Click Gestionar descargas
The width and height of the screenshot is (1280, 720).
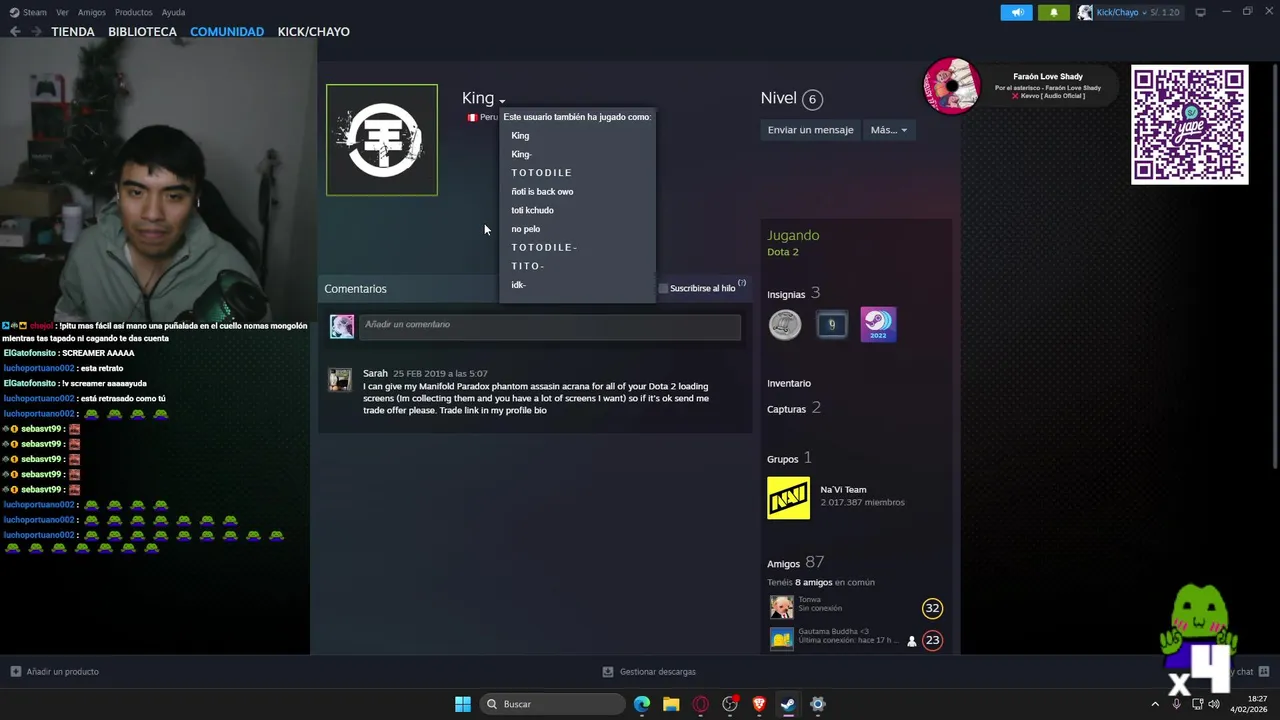click(657, 672)
